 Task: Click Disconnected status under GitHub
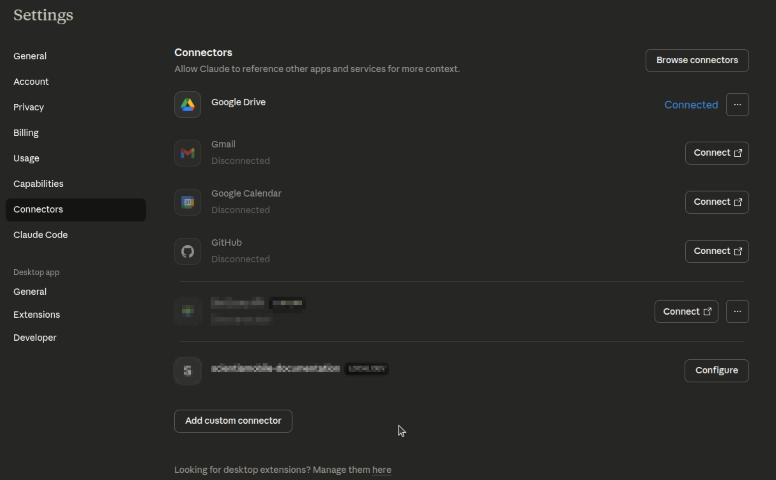[x=241, y=259]
